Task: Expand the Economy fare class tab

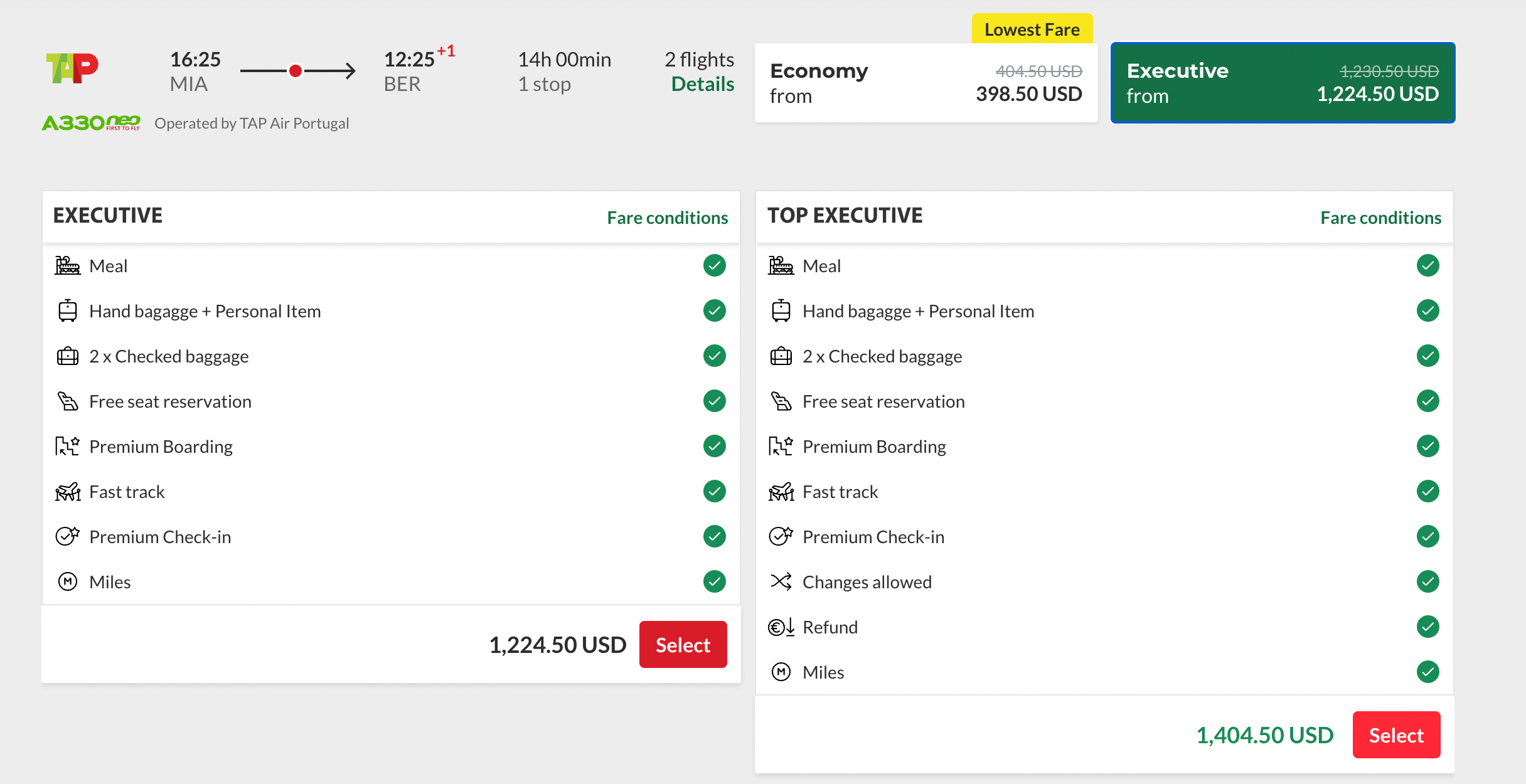Action: pyautogui.click(x=926, y=83)
